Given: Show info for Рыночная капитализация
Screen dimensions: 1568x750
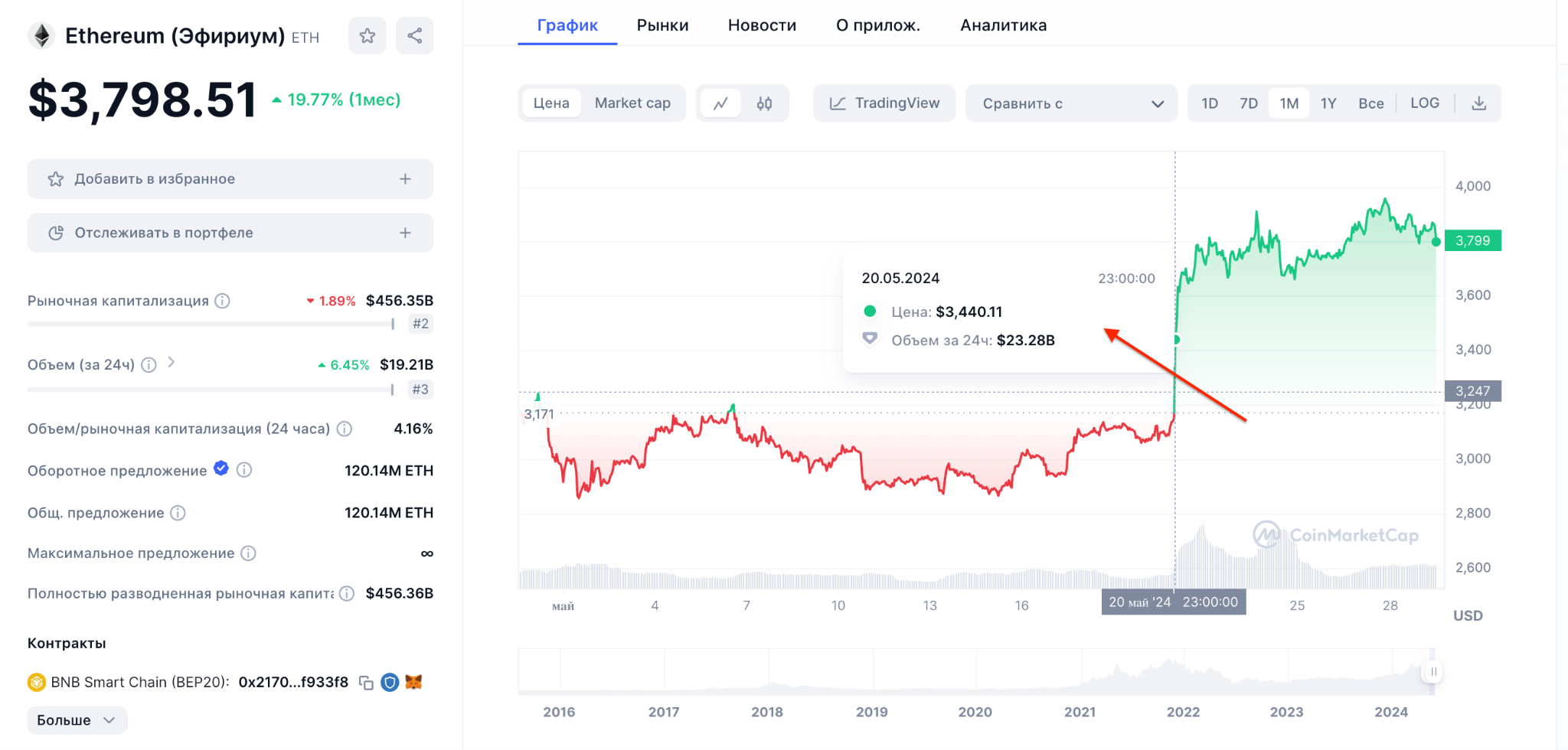Looking at the screenshot, I should point(222,301).
